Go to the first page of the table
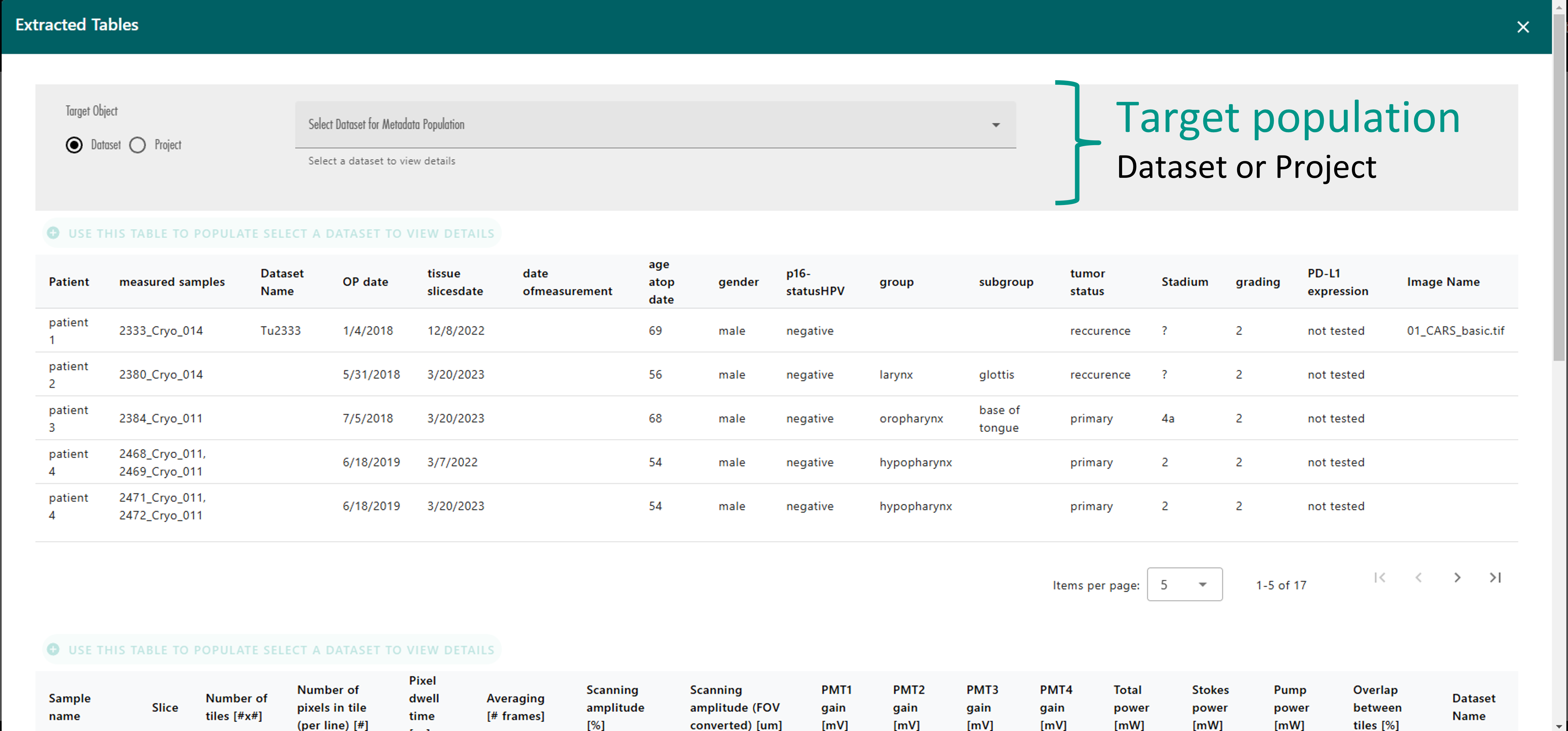This screenshot has height=731, width=1568. (1379, 578)
